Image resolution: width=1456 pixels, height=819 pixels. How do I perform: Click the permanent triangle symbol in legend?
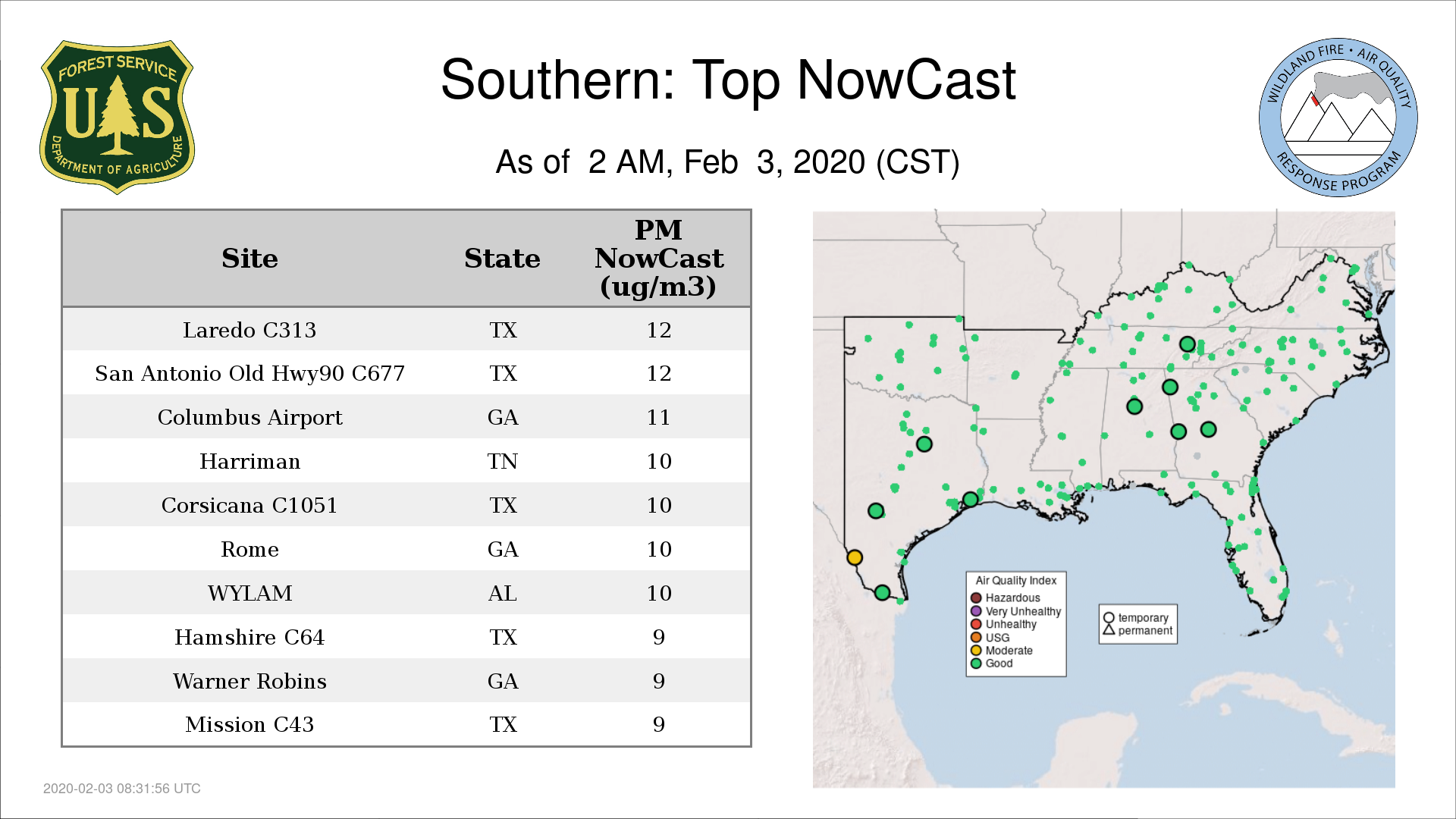(x=1109, y=630)
